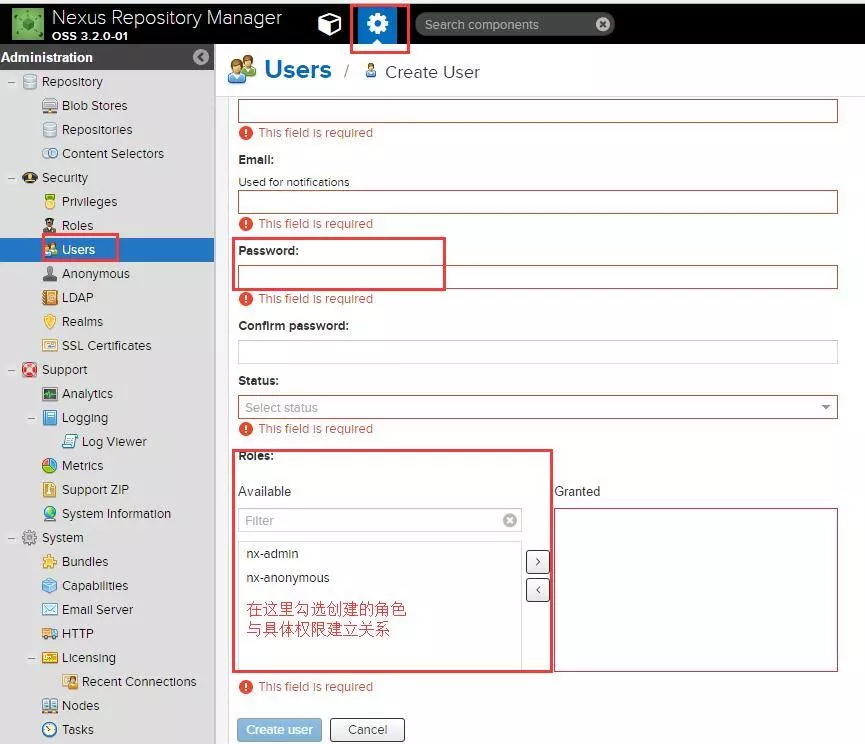Select nx-anonymous in Available roles
This screenshot has height=744, width=865.
(287, 578)
